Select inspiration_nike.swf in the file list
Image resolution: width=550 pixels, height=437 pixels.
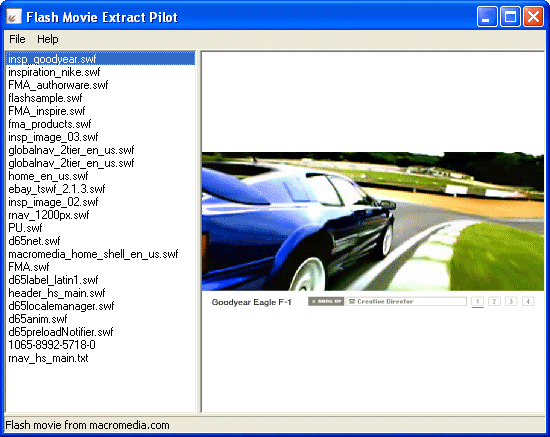(54, 72)
